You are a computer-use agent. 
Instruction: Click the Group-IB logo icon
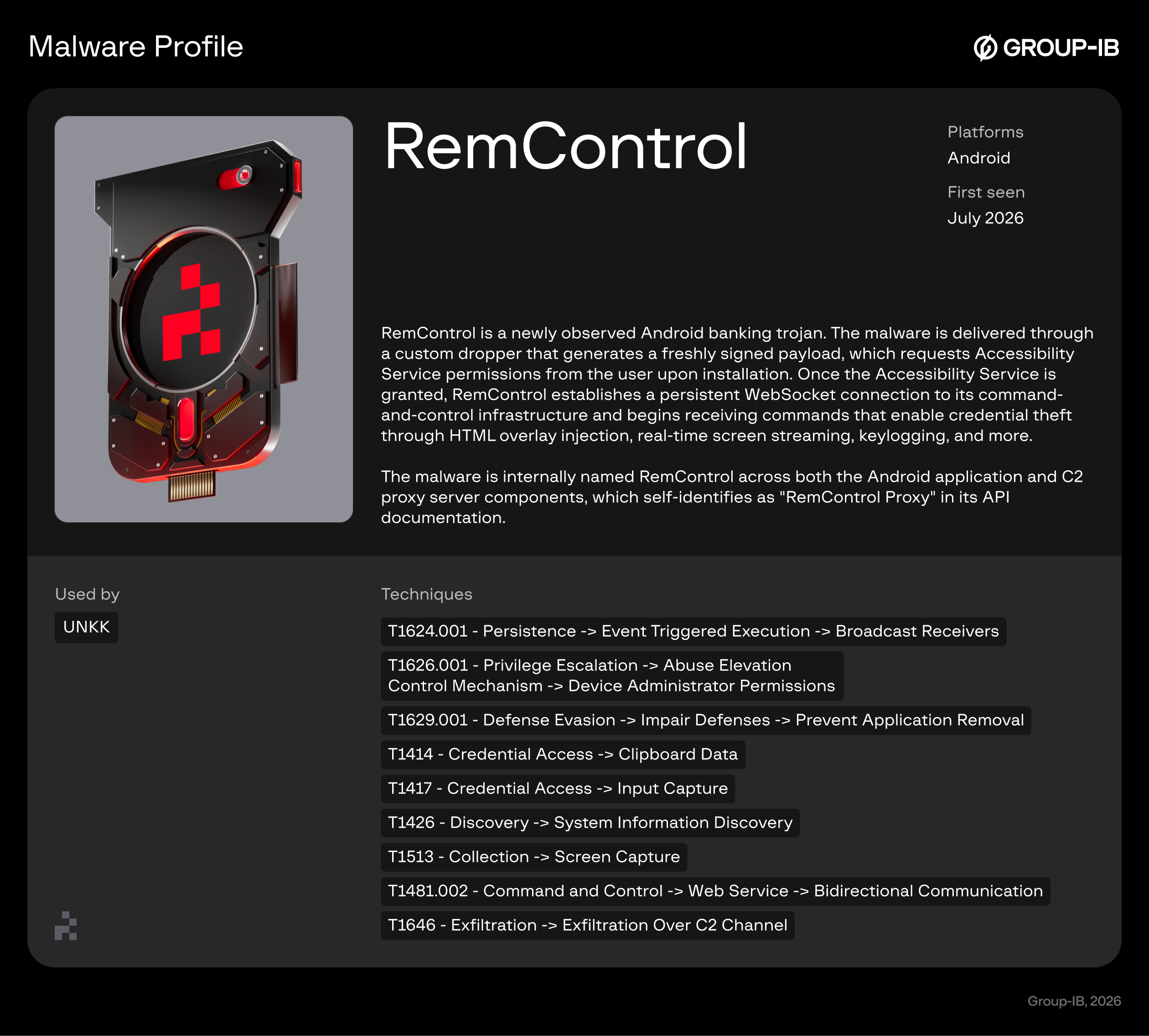985,48
